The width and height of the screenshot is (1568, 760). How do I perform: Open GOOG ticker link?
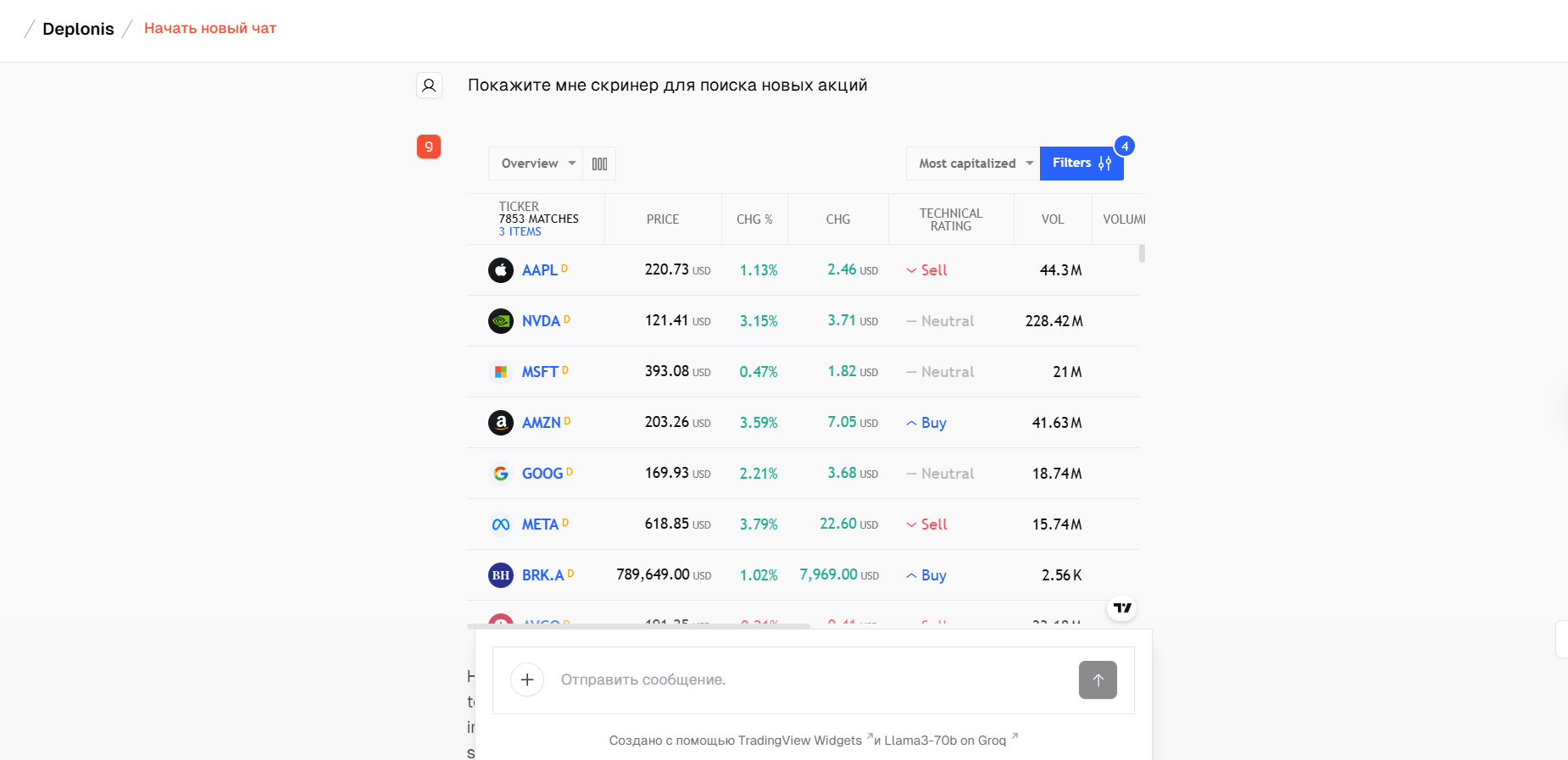point(542,474)
